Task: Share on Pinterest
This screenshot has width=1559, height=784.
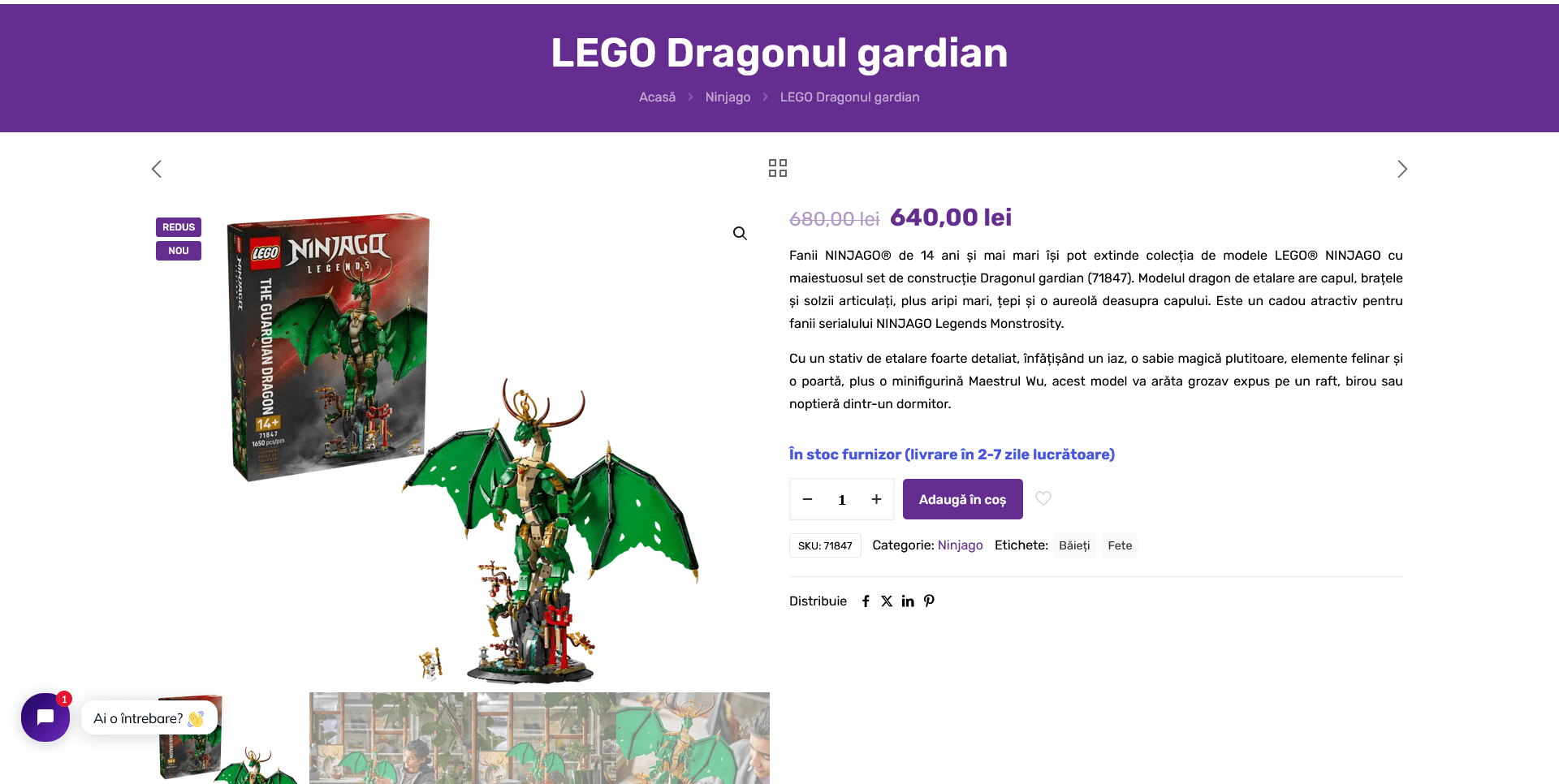Action: [x=930, y=601]
